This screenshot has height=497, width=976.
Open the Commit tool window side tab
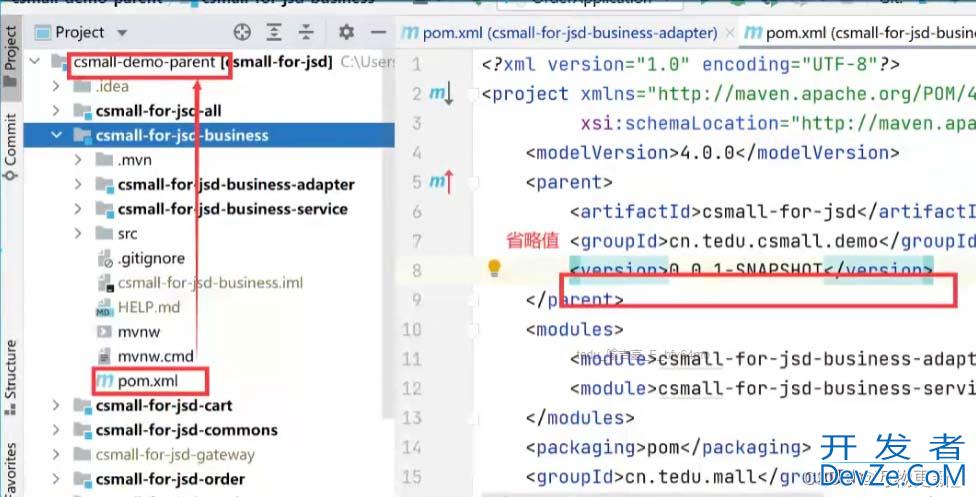[x=11, y=147]
